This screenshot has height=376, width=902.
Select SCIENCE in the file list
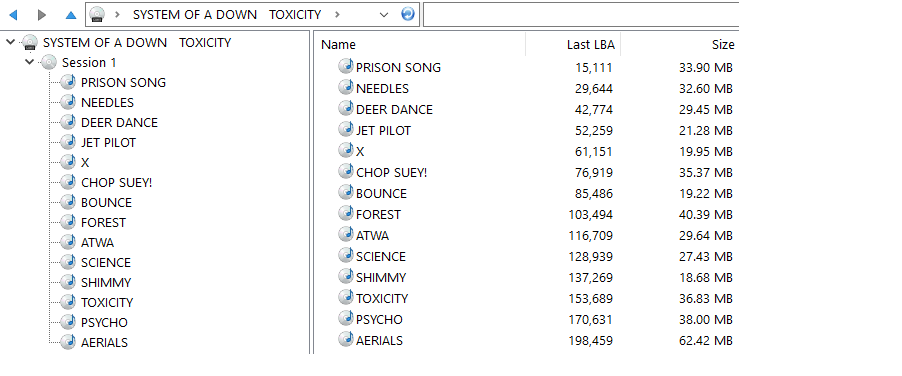point(381,256)
